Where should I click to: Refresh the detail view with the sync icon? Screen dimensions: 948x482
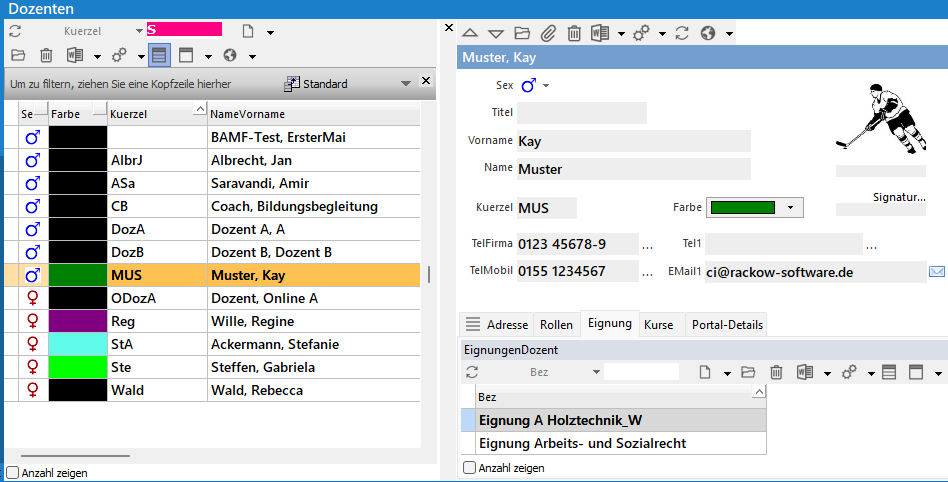[682, 33]
